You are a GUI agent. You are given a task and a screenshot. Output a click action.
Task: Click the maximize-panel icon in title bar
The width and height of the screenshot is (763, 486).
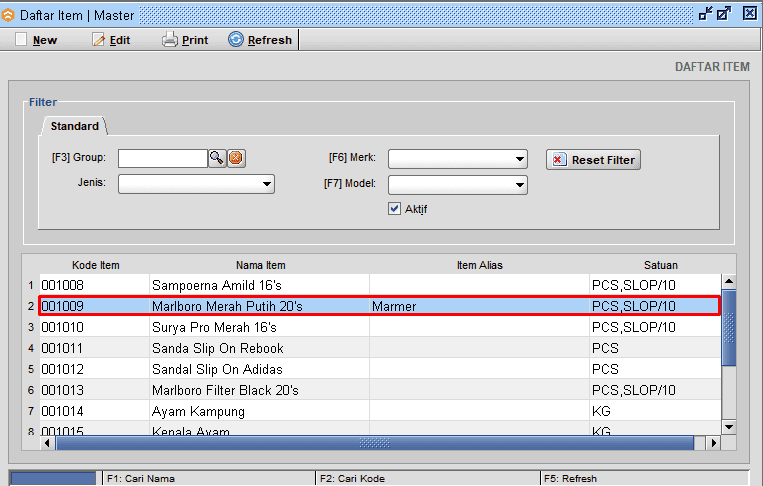click(x=724, y=14)
